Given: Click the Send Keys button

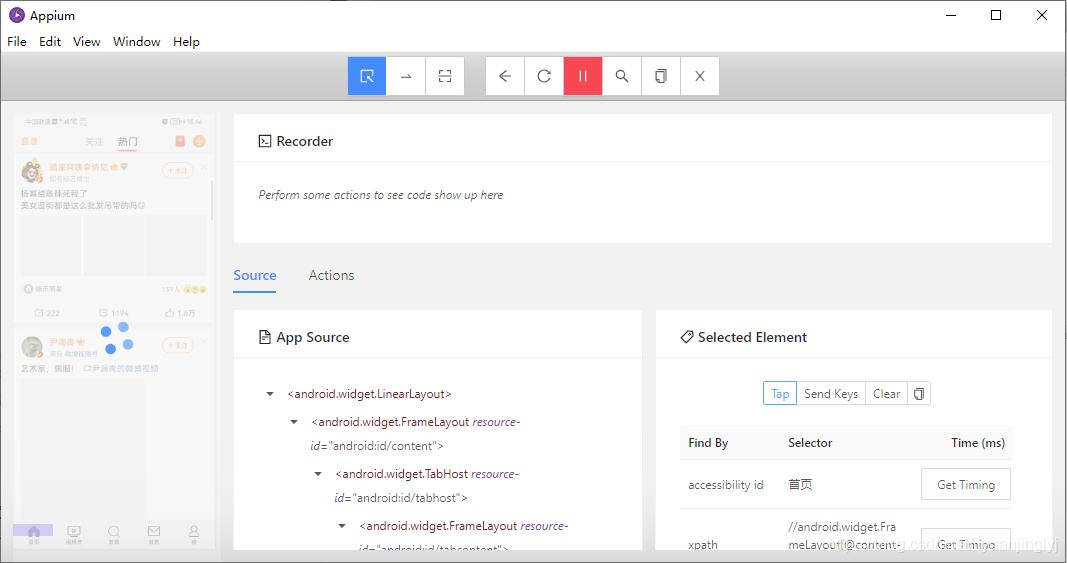Looking at the screenshot, I should tap(831, 394).
